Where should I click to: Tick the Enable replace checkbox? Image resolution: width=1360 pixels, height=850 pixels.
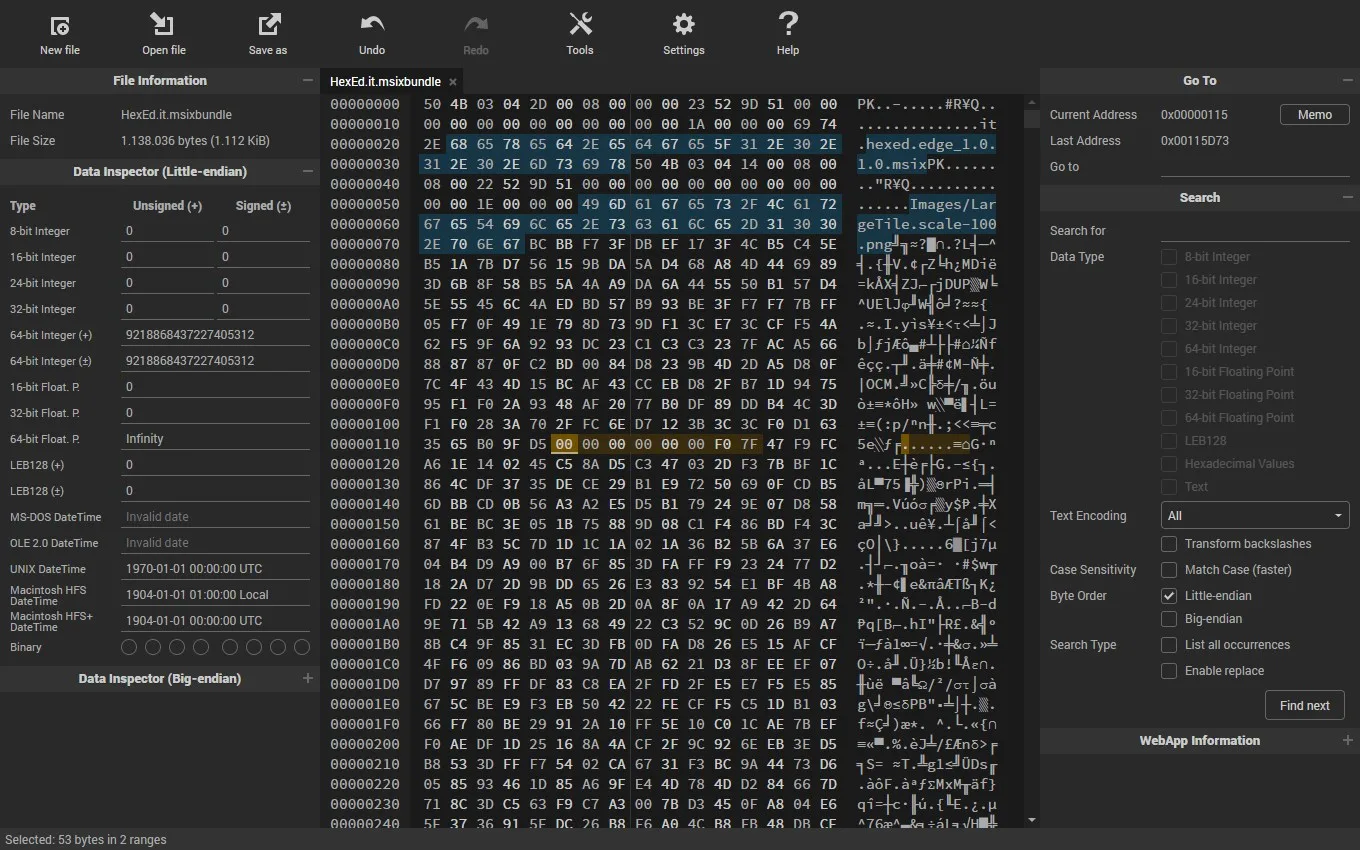pyautogui.click(x=1168, y=671)
